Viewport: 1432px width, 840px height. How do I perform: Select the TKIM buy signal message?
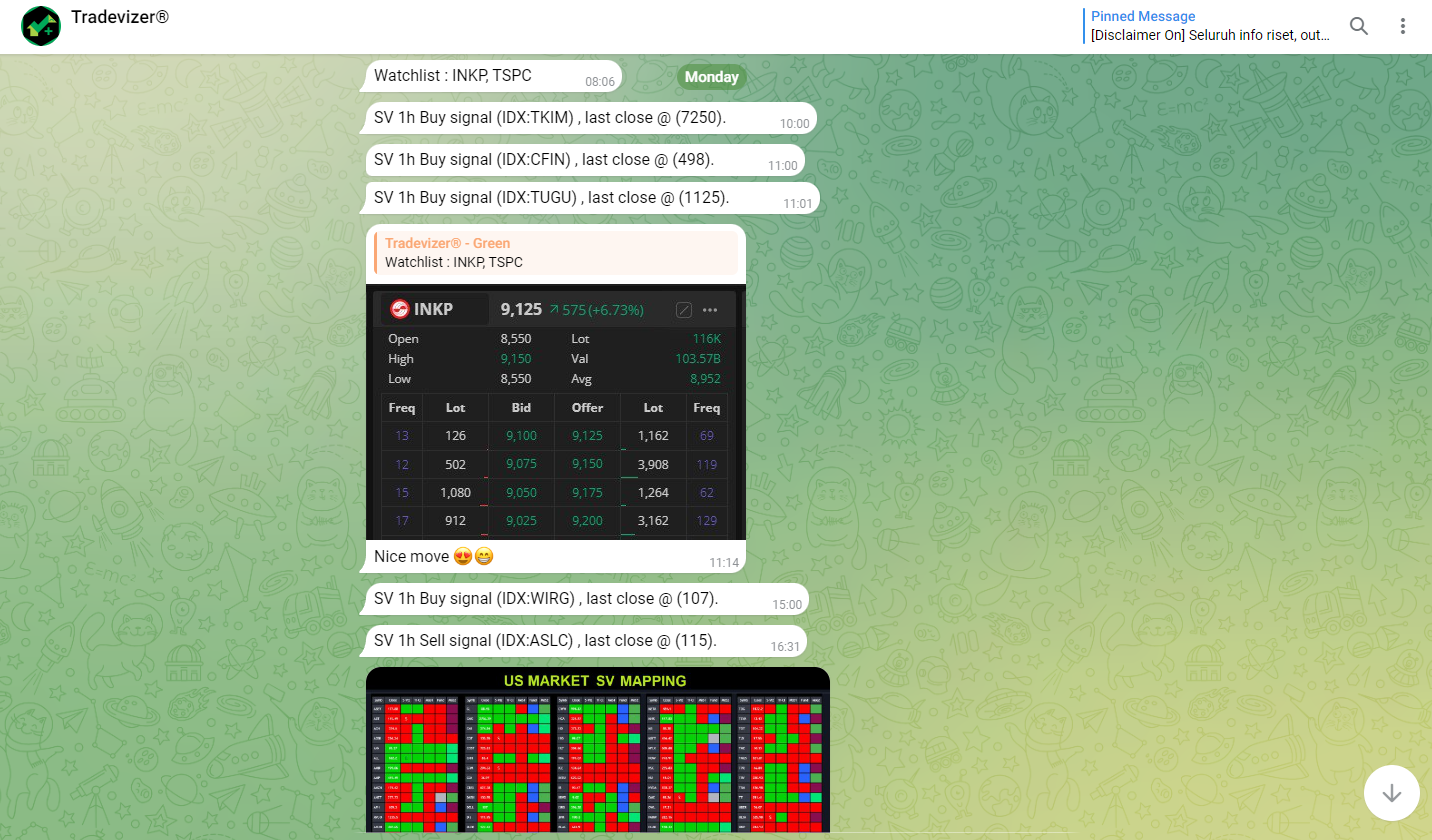pos(550,118)
